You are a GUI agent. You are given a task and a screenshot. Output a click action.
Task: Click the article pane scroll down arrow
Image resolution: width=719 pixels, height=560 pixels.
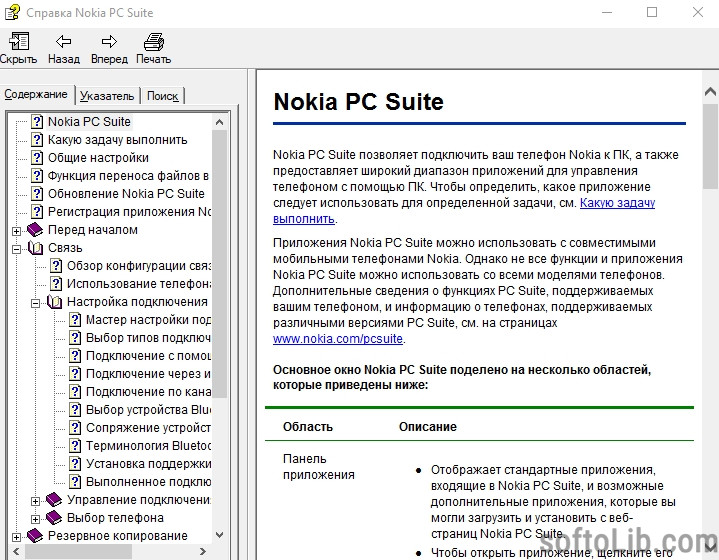[710, 546]
